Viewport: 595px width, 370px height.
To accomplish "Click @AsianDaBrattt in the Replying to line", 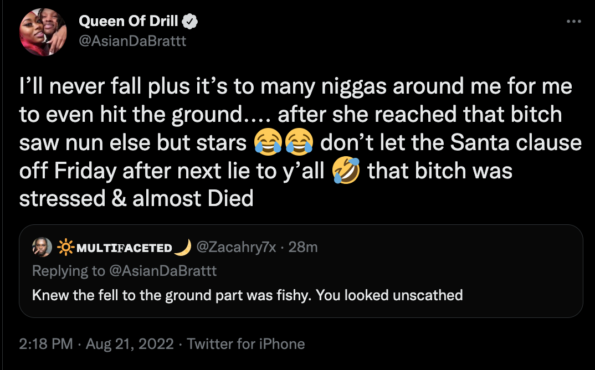I will point(163,271).
